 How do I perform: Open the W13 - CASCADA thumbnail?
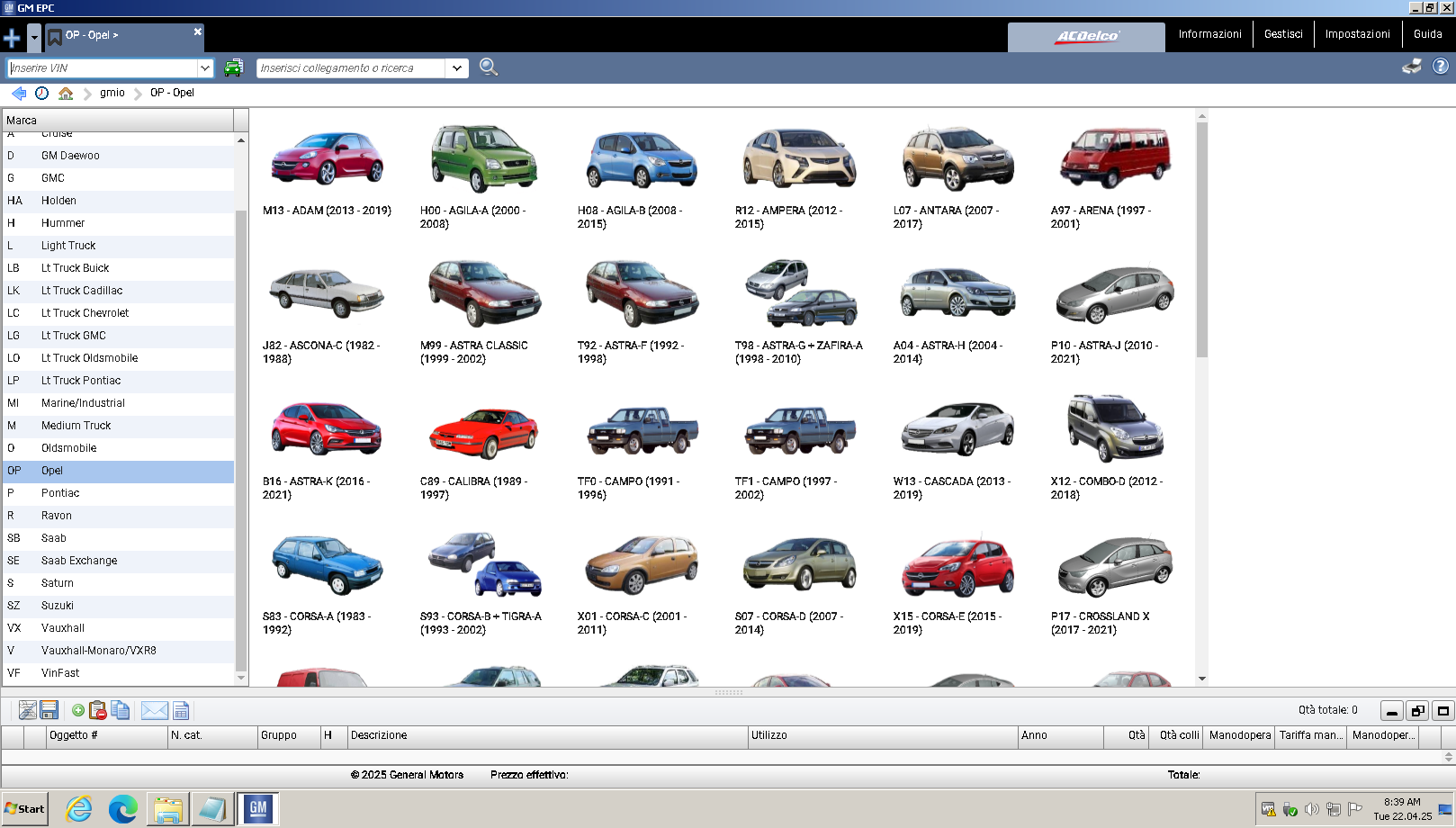[957, 429]
